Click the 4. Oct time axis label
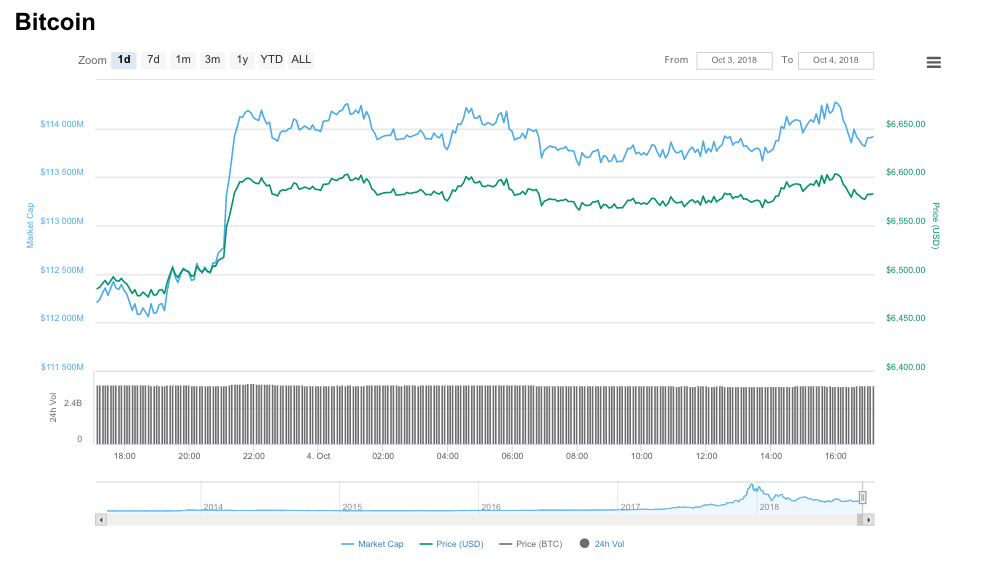Screen dimensions: 986x588 coord(318,456)
